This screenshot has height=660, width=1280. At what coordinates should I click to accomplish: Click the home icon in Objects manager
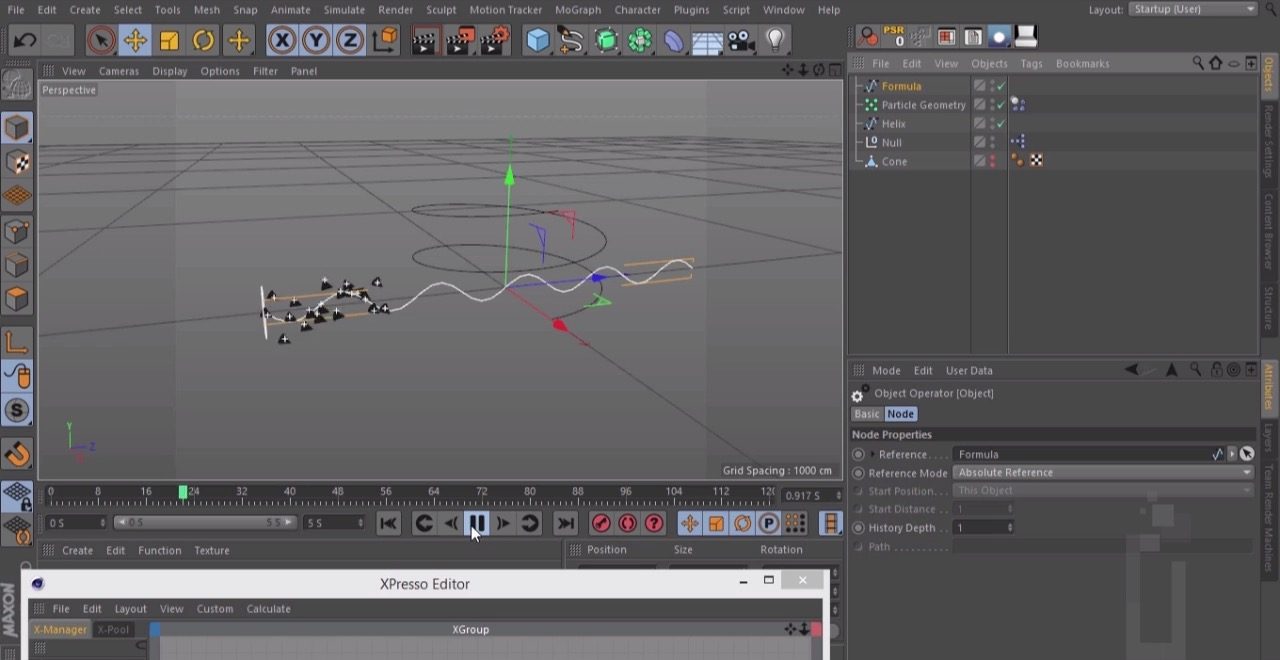pyautogui.click(x=1216, y=63)
